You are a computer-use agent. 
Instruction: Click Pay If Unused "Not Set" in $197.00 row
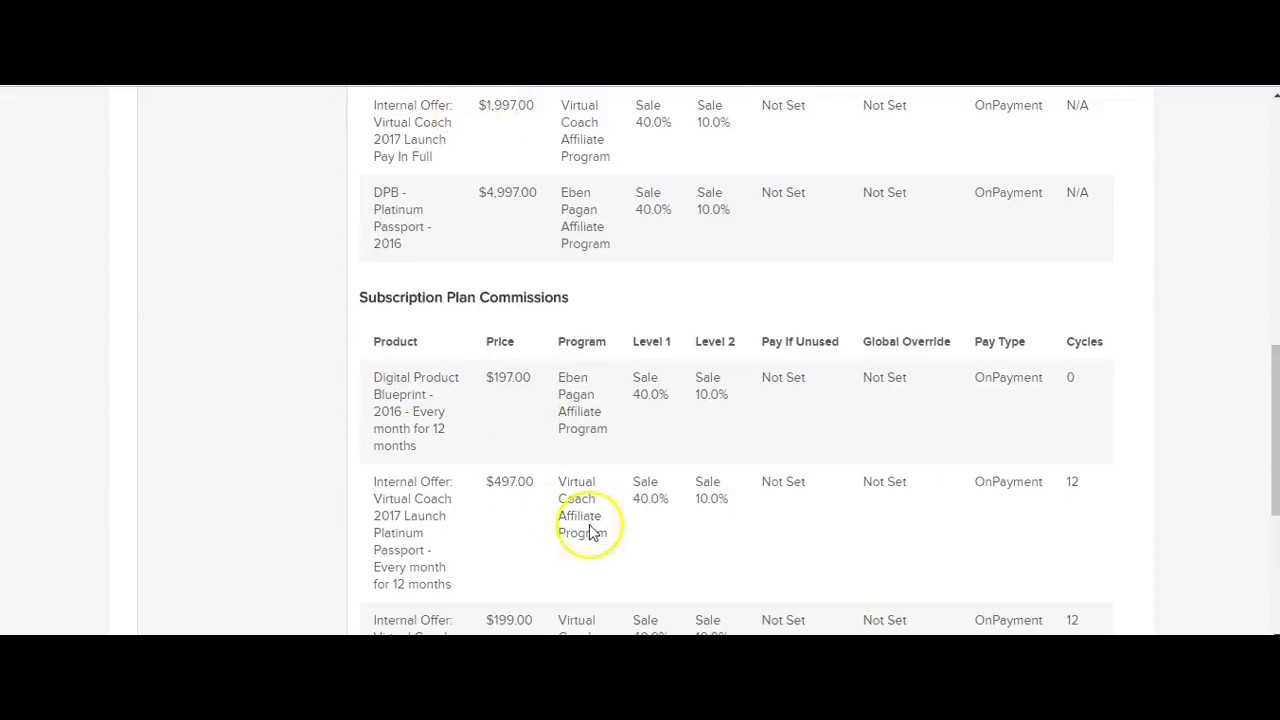pyautogui.click(x=783, y=377)
